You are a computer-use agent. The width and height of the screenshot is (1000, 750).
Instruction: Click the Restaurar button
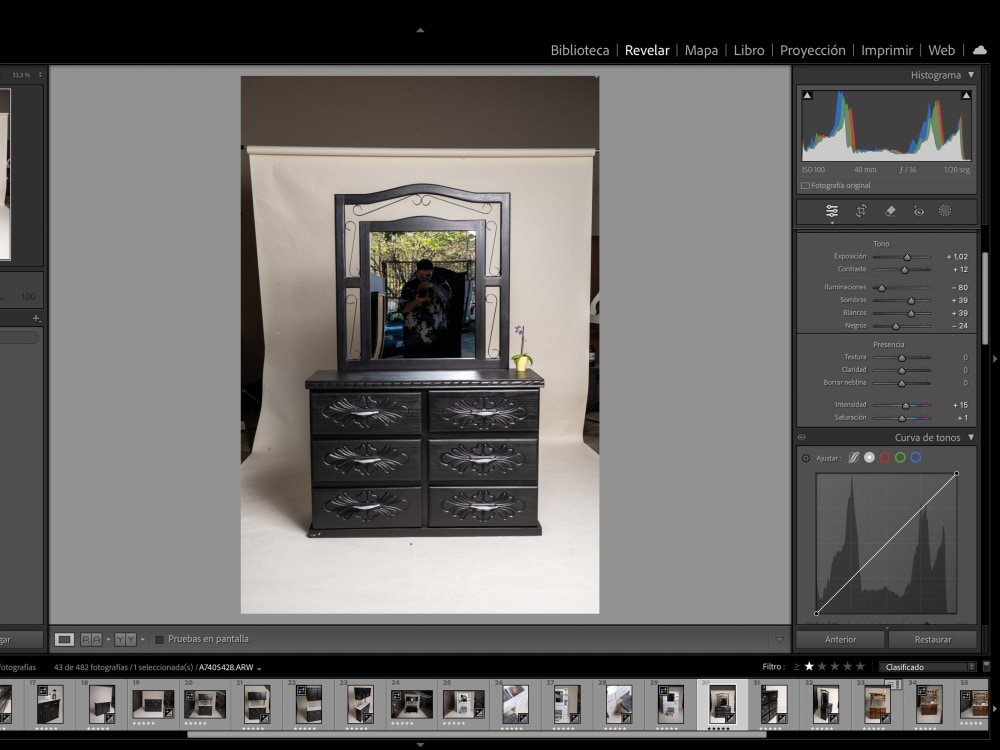tap(932, 639)
